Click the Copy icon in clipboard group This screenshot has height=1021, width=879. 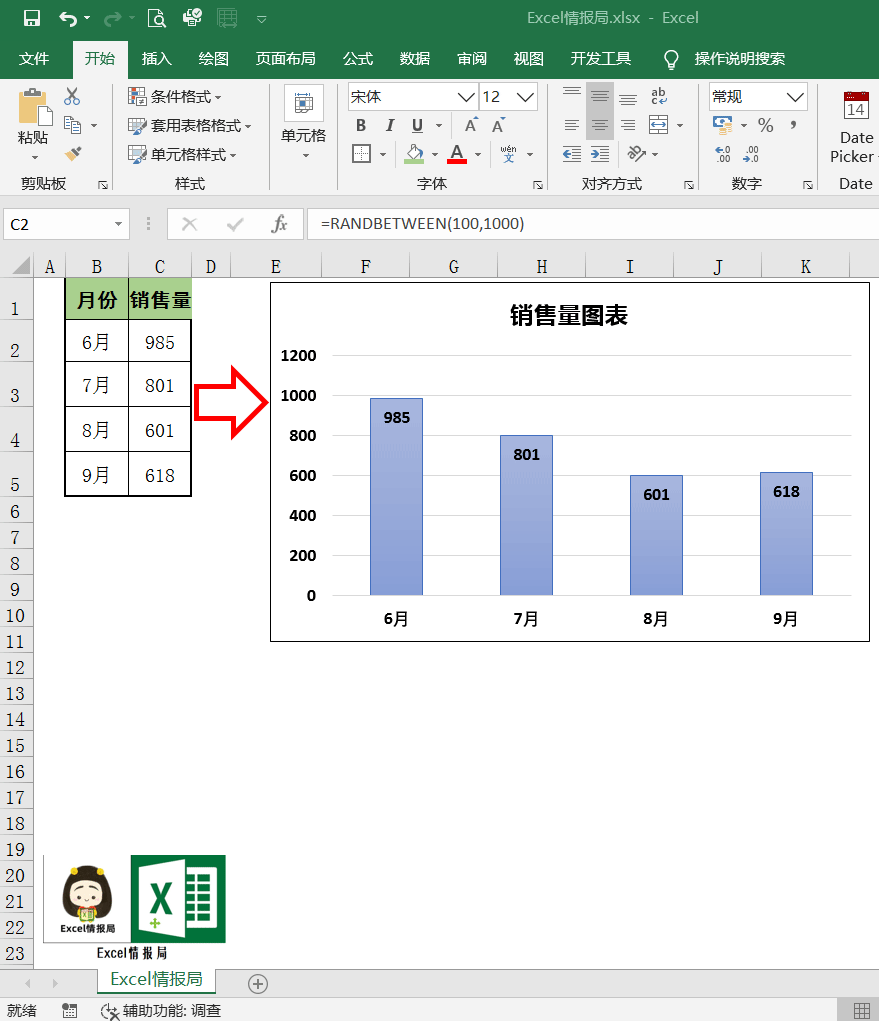pos(72,124)
